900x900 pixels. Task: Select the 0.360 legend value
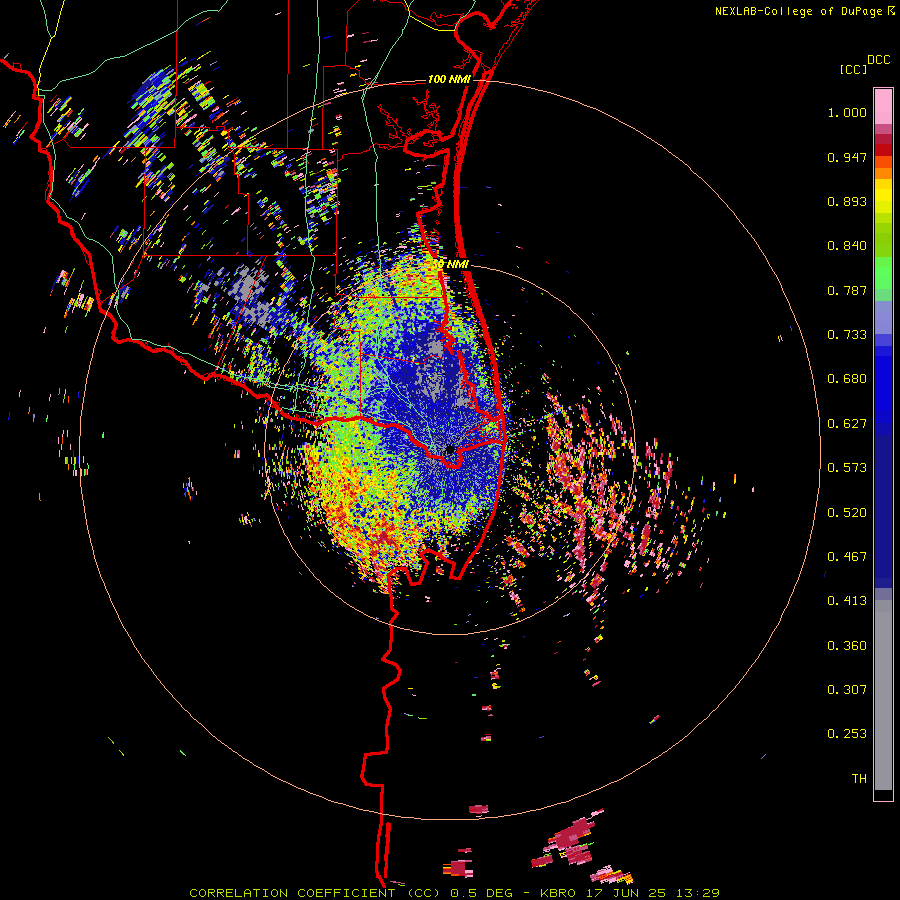847,646
